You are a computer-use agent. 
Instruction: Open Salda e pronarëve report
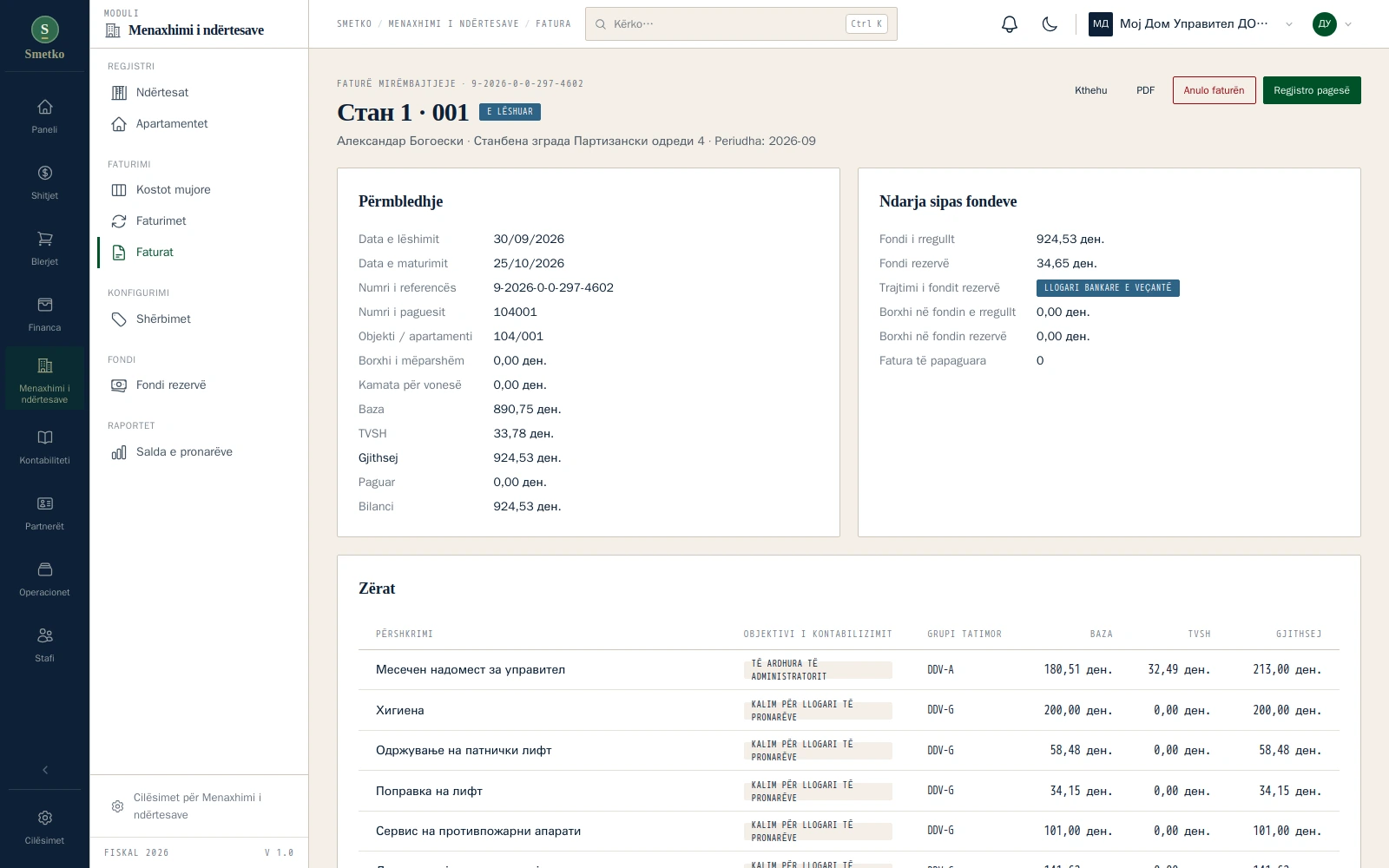(199, 451)
